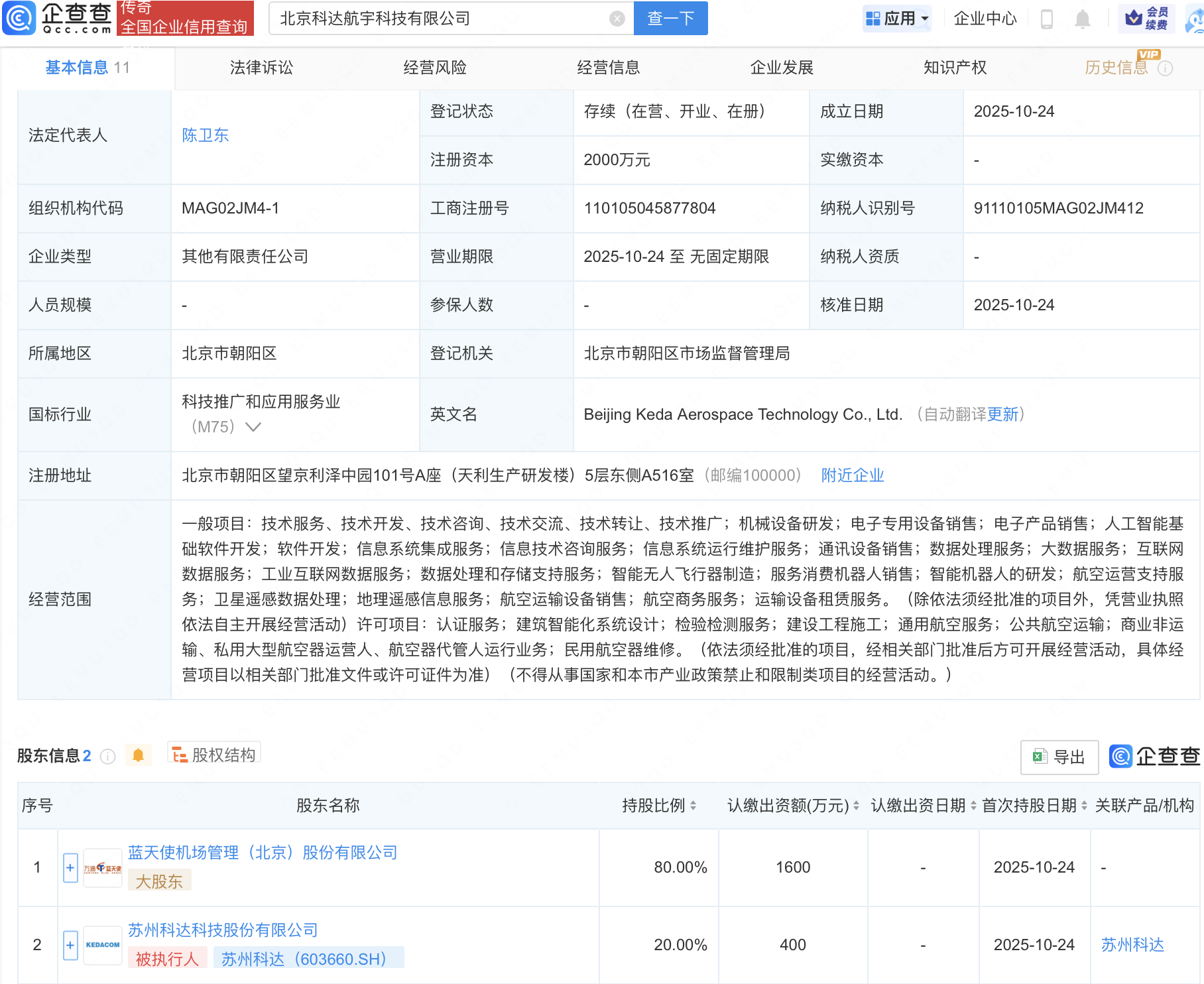The height and width of the screenshot is (984, 1204).
Task: Click the 附近企业 link
Action: tap(852, 475)
